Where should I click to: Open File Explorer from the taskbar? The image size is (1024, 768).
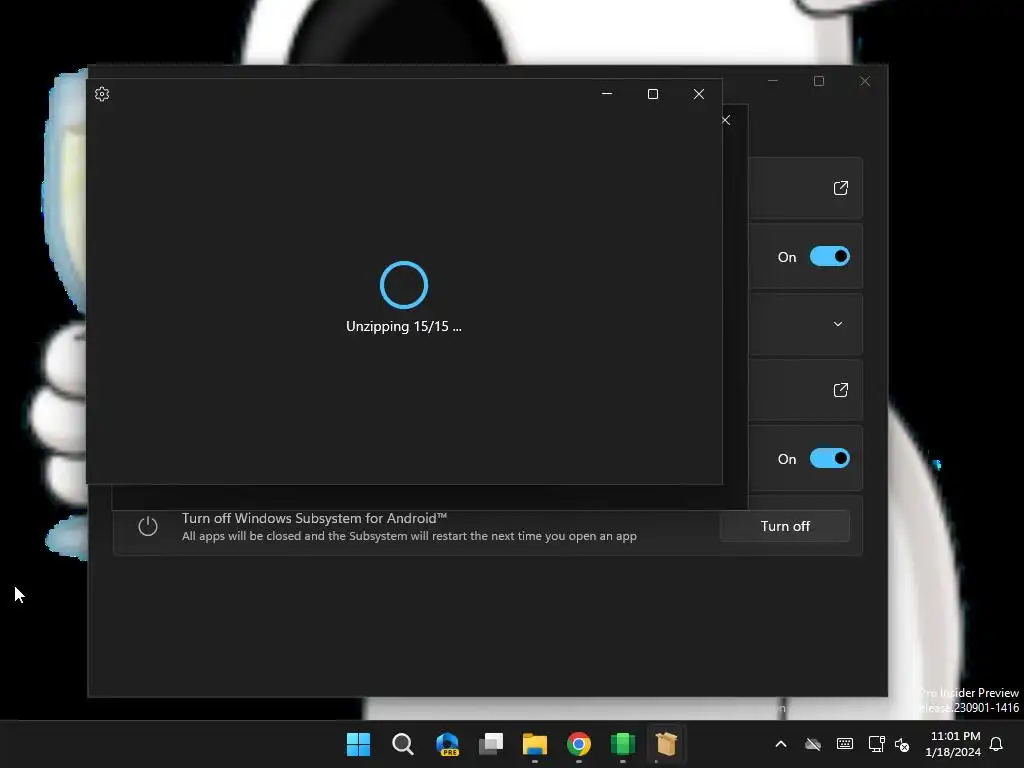pyautogui.click(x=535, y=744)
